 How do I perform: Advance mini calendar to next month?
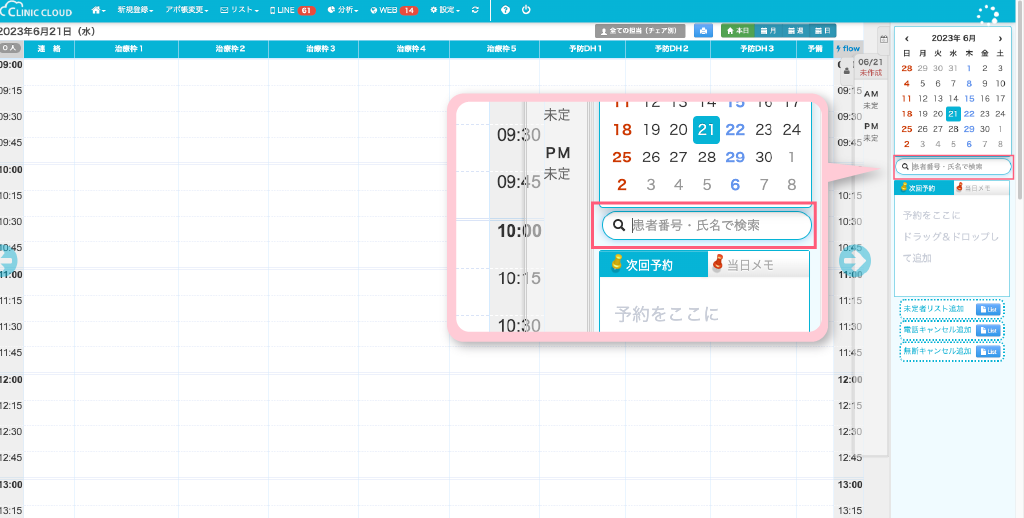(x=1000, y=38)
